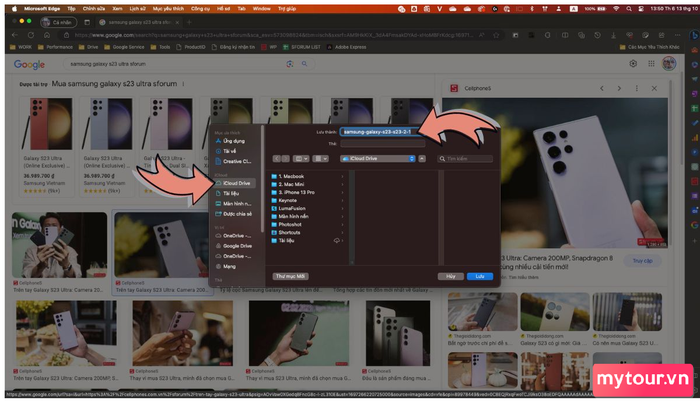
Task: Open the Công cụ menu
Action: (x=200, y=8)
